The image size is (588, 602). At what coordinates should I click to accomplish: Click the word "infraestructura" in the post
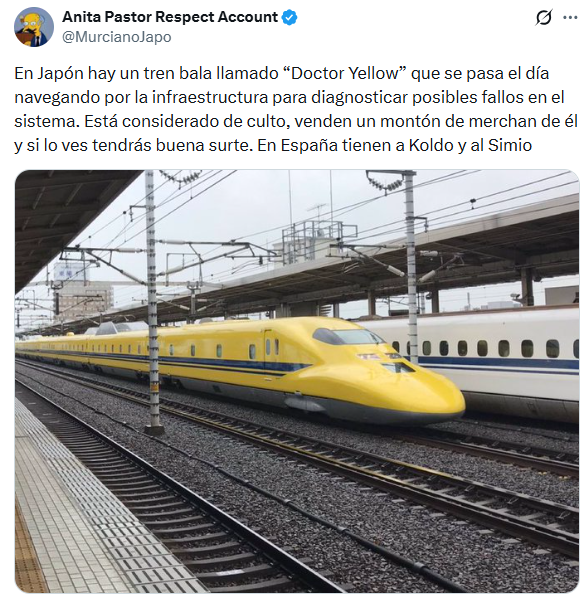(x=210, y=98)
